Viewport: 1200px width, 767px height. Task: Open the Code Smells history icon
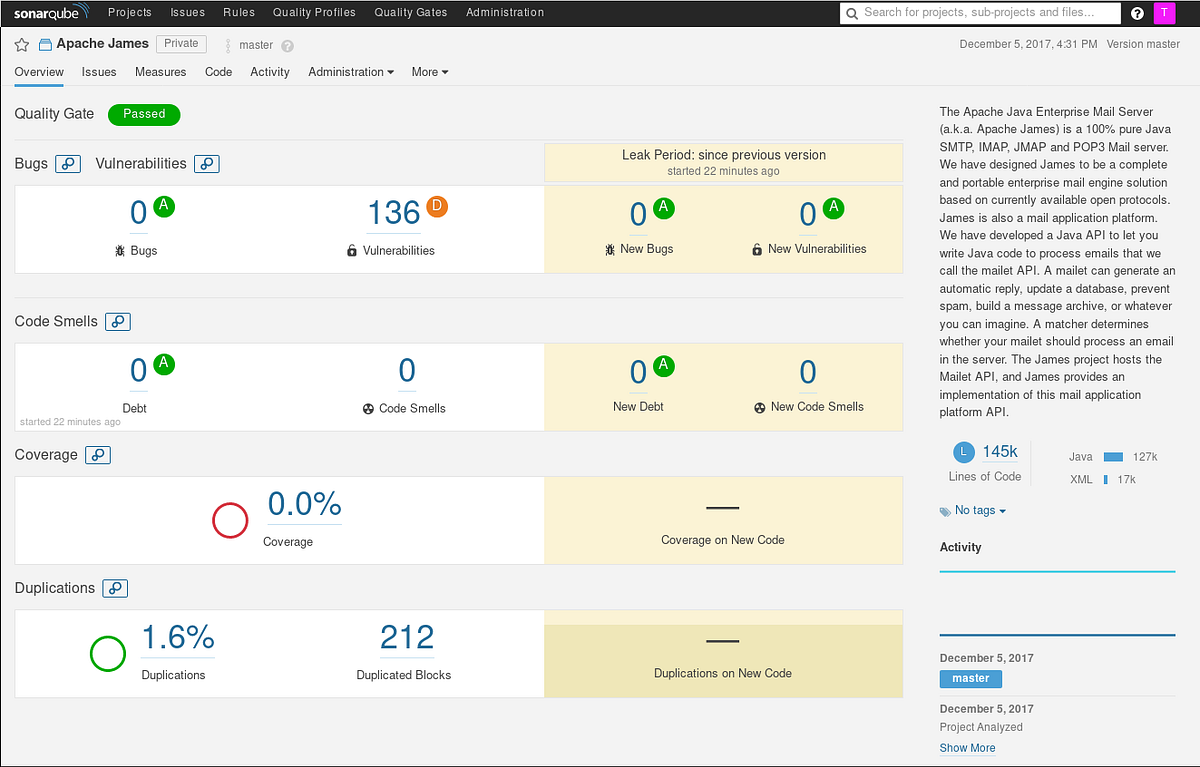pyautogui.click(x=118, y=321)
